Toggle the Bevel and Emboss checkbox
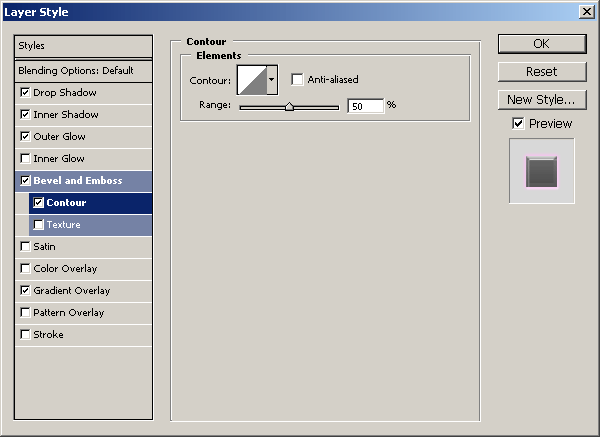 (25, 181)
